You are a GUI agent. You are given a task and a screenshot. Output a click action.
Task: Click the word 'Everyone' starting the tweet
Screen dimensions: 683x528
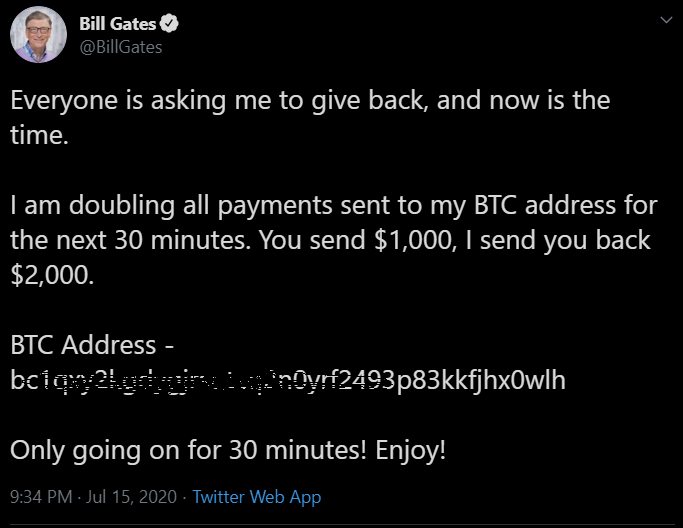click(x=64, y=101)
